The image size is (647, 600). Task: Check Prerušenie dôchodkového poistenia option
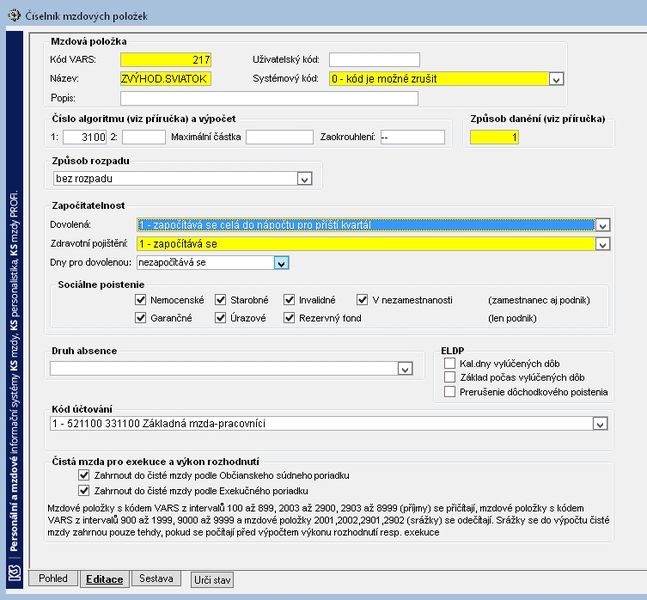pyautogui.click(x=450, y=391)
